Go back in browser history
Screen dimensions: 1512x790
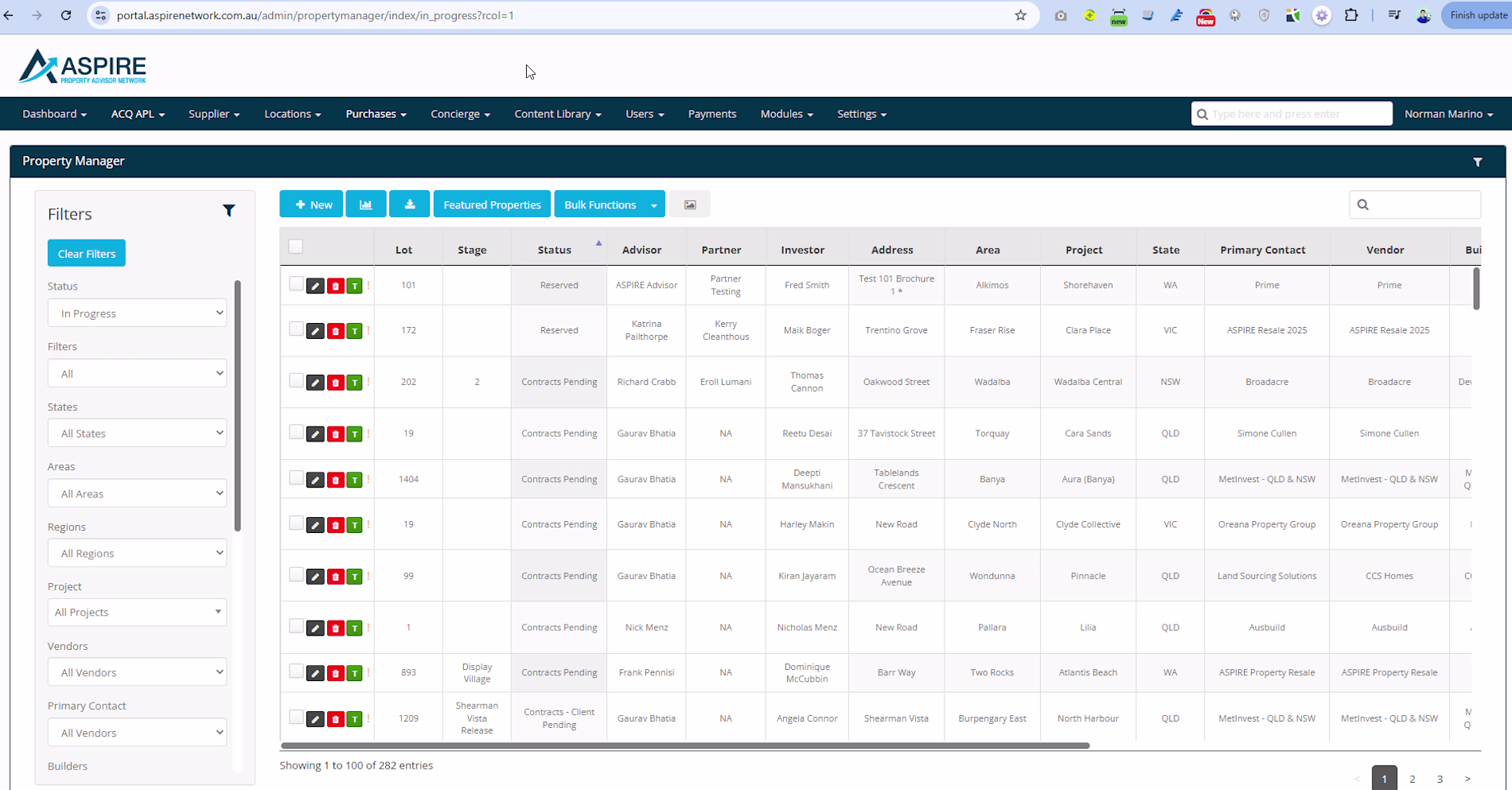tap(9, 15)
